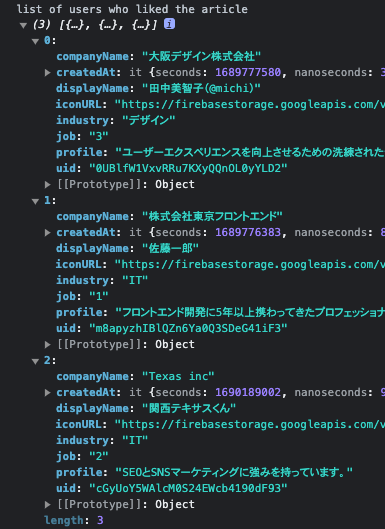Click 'list of users who liked the article' log text
This screenshot has width=385, height=529.
click(132, 9)
